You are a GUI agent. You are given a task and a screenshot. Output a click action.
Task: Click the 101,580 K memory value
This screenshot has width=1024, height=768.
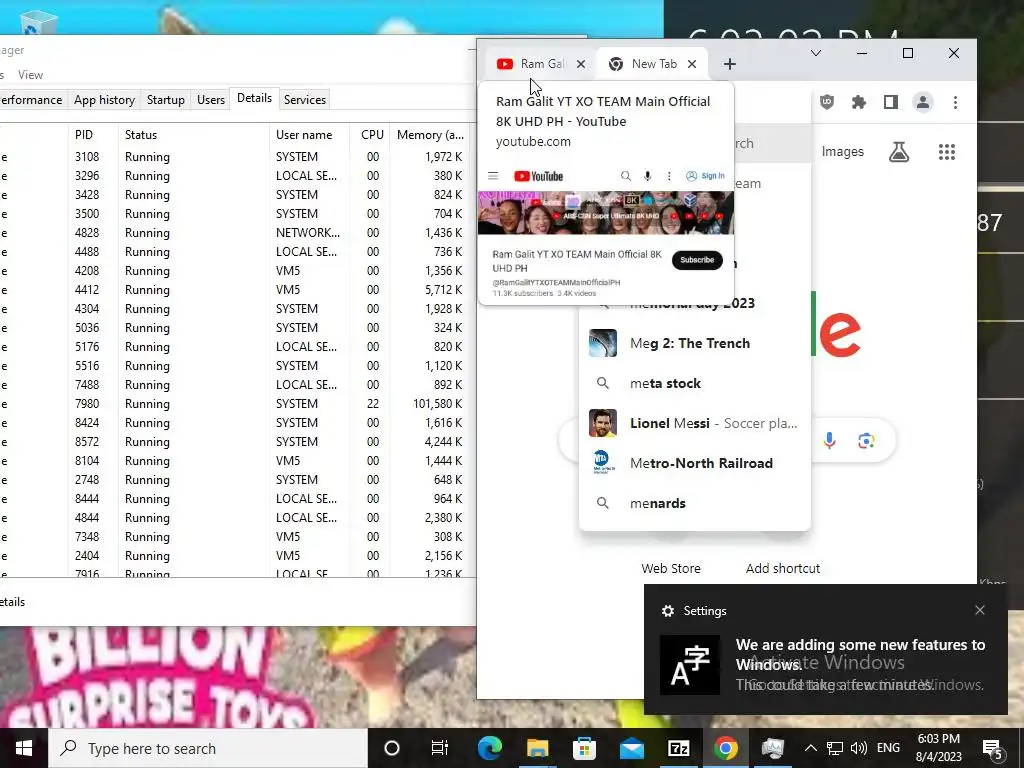[437, 404]
